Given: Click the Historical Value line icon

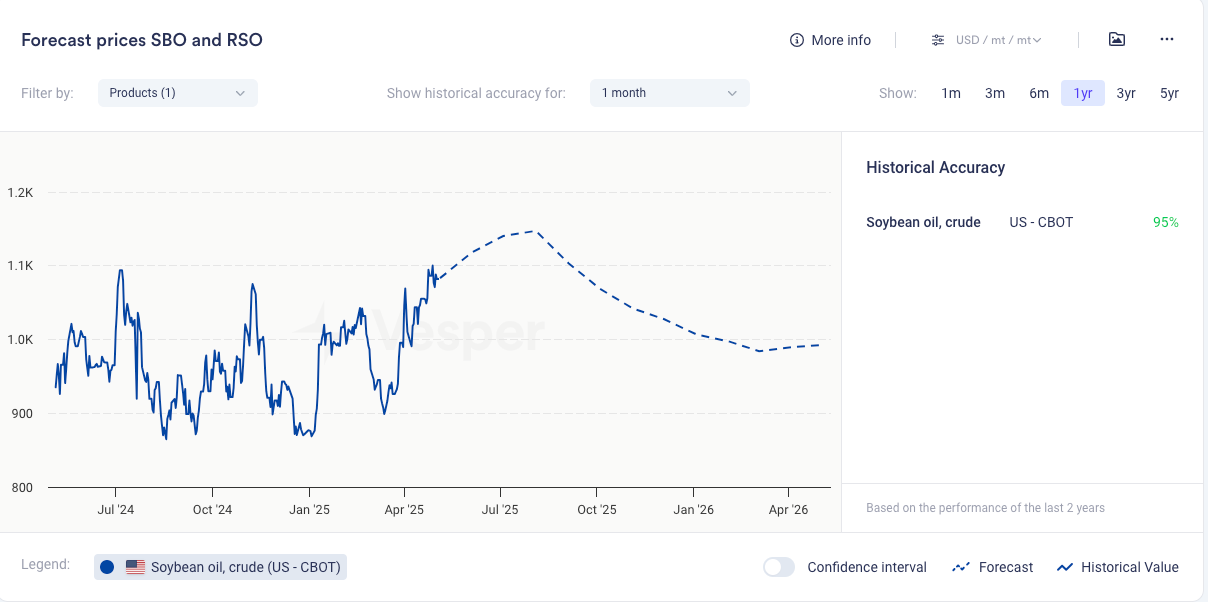Looking at the screenshot, I should point(1064,567).
